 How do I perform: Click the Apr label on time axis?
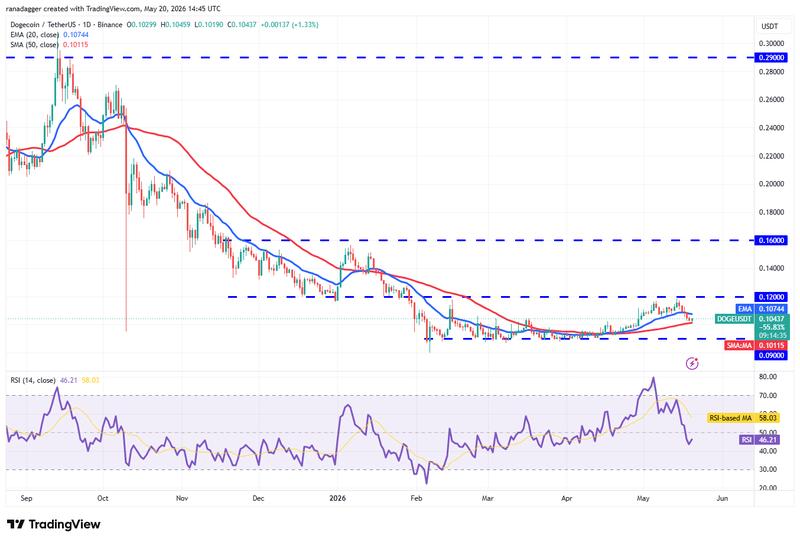click(x=566, y=498)
